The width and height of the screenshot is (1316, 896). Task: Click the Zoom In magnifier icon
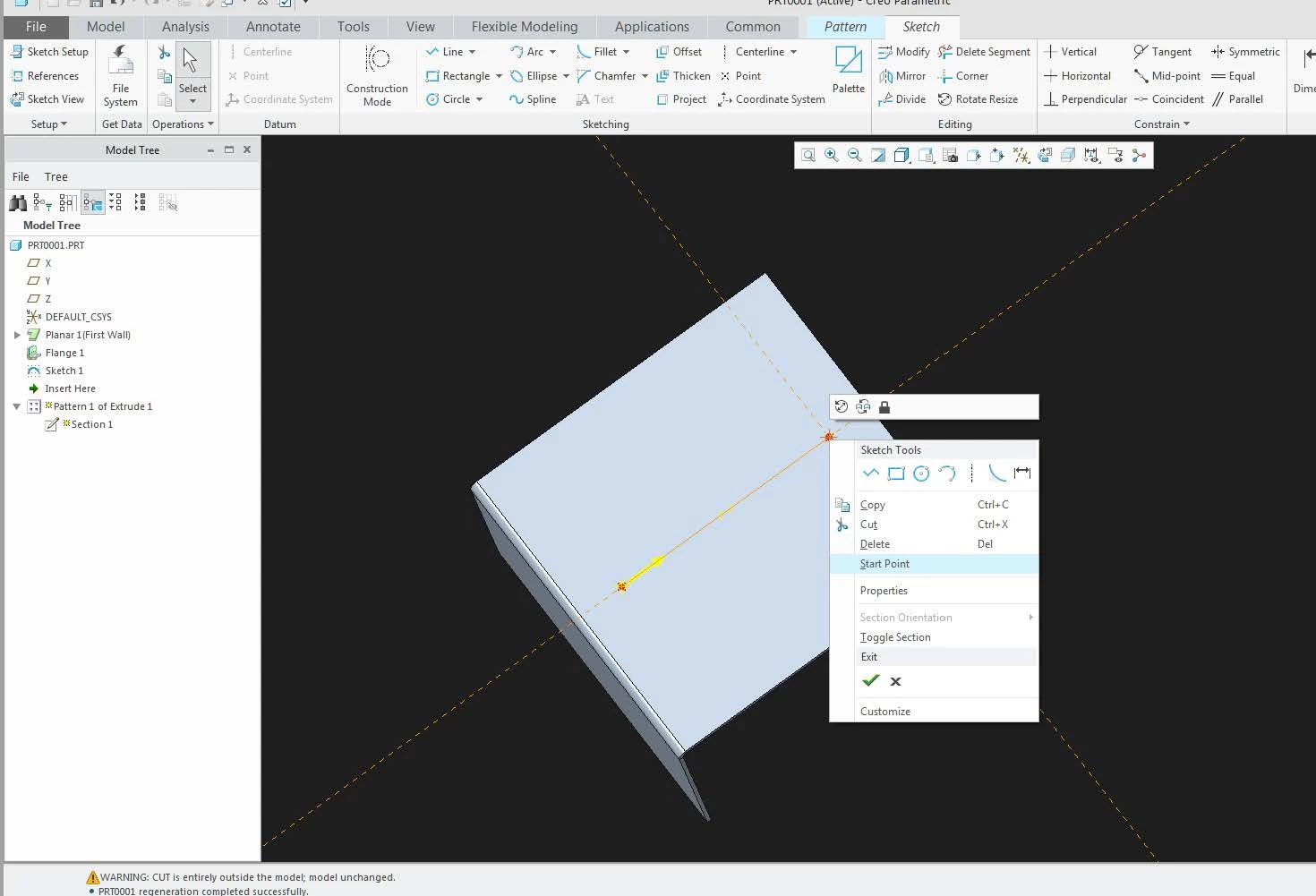[x=832, y=156]
